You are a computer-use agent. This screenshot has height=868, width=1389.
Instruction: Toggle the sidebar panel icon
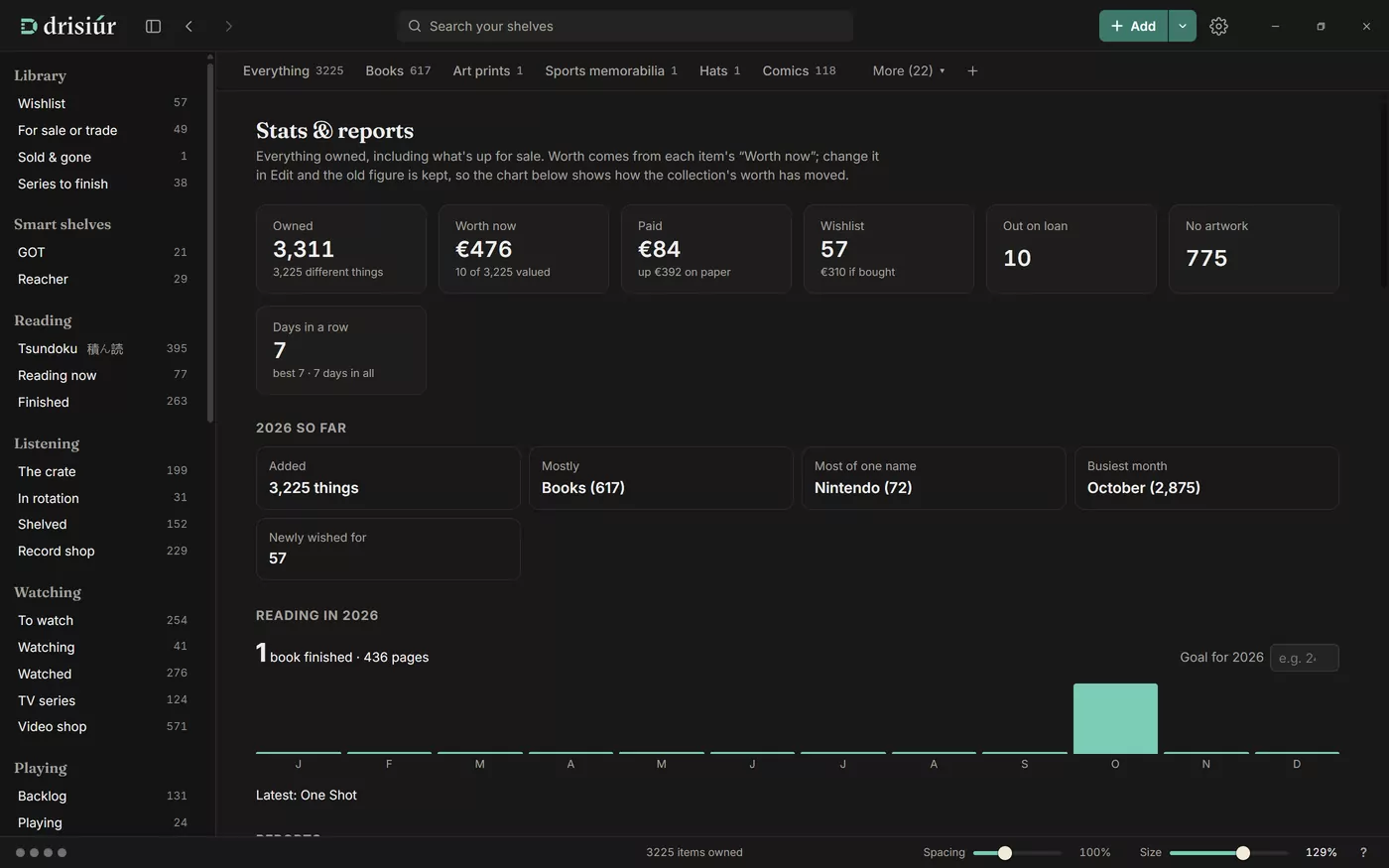point(153,26)
